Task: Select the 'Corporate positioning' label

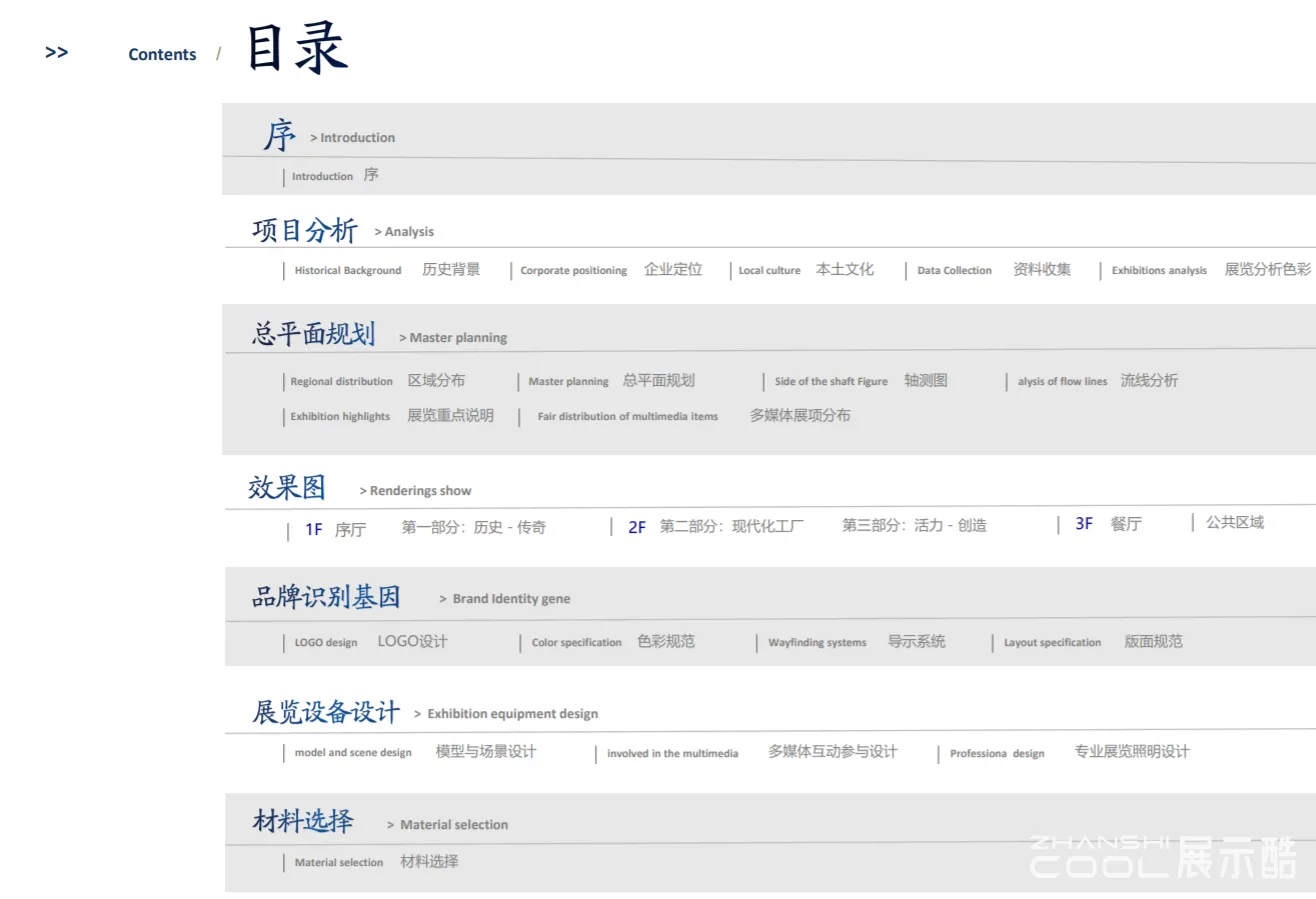Action: pyautogui.click(x=574, y=271)
